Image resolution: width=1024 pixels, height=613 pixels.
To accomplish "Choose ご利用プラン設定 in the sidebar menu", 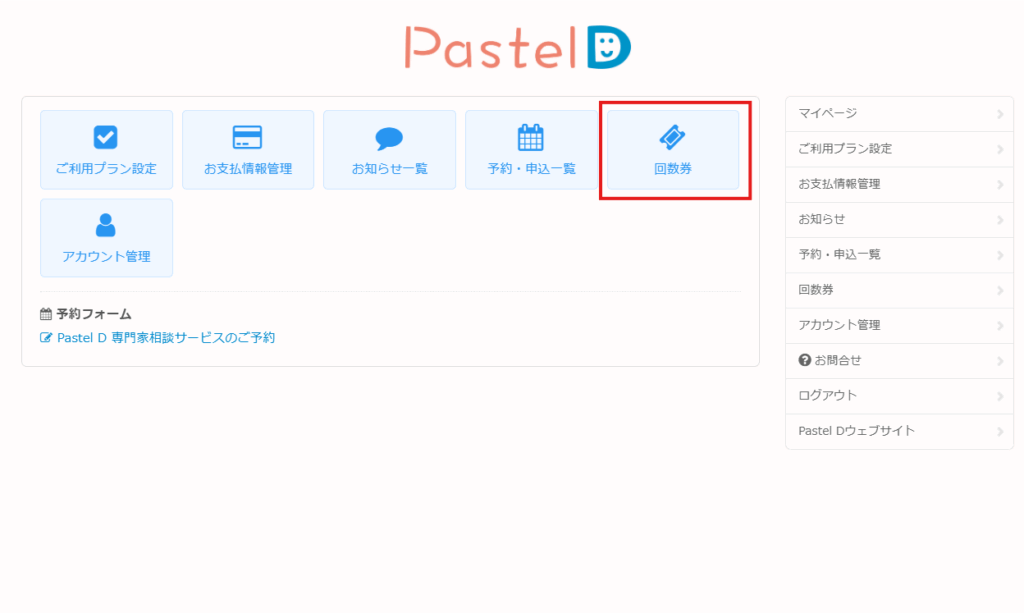I will click(x=845, y=149).
